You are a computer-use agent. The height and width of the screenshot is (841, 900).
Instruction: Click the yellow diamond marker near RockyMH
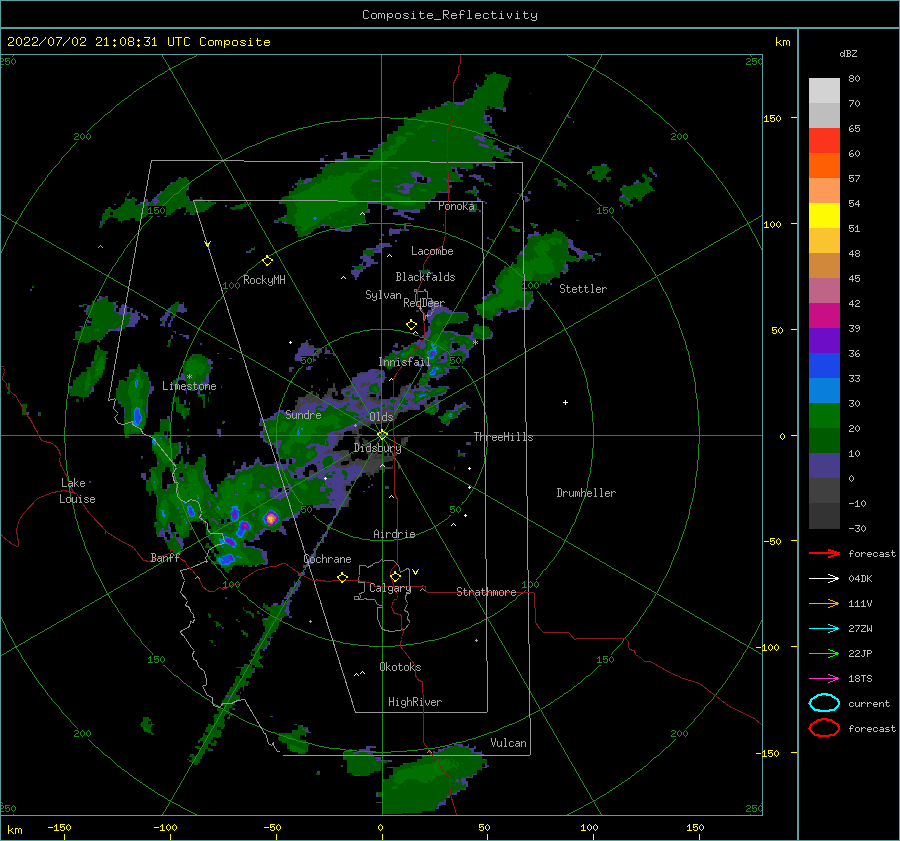click(267, 261)
